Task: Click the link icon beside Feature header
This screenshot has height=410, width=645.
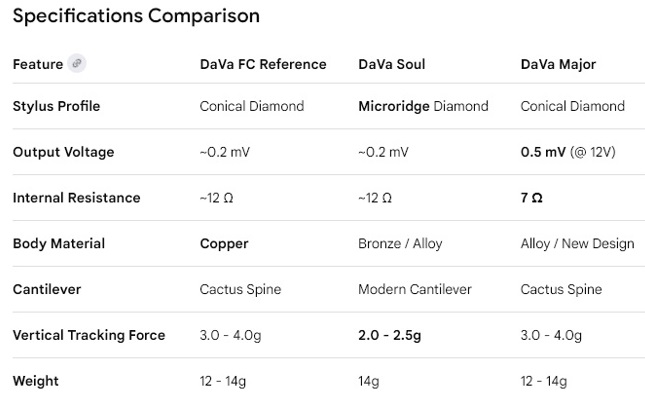Action: [77, 64]
